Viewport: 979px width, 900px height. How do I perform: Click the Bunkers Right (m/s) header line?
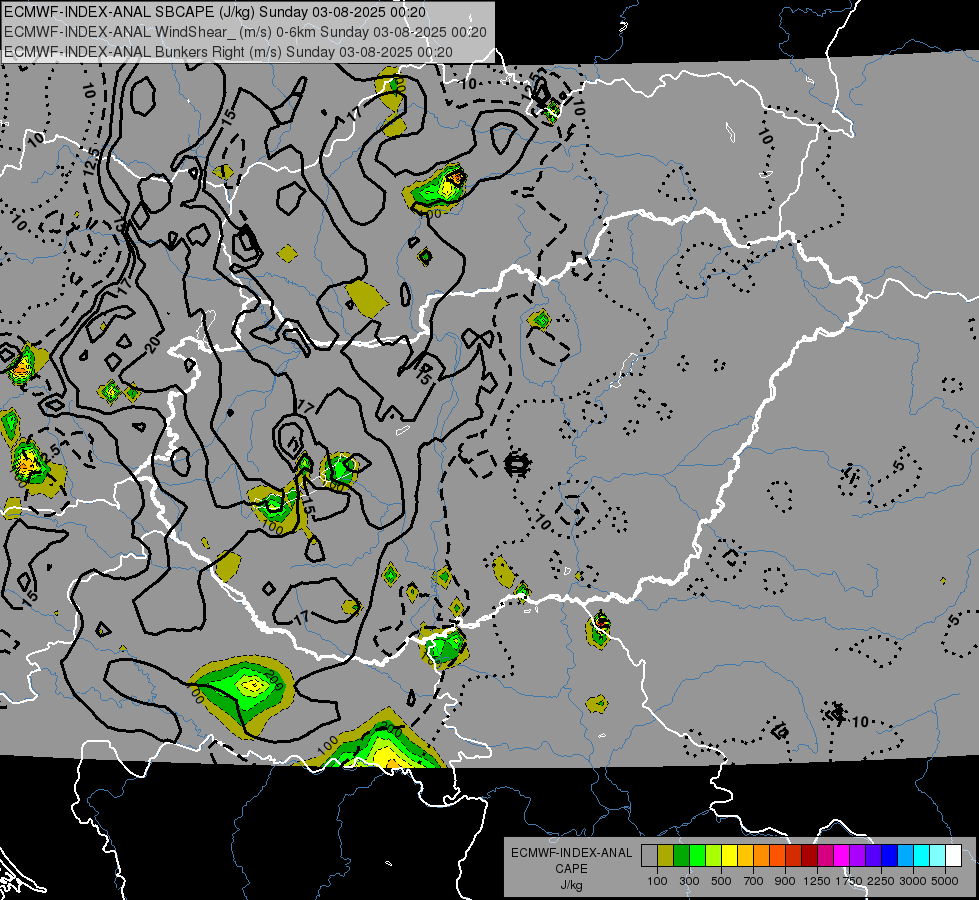229,52
